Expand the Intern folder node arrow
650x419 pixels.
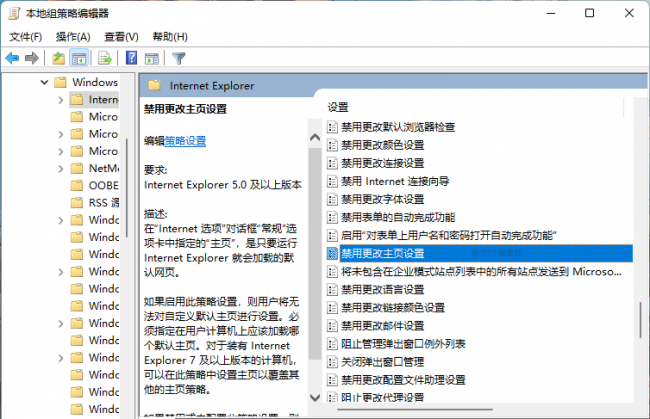(x=61, y=100)
